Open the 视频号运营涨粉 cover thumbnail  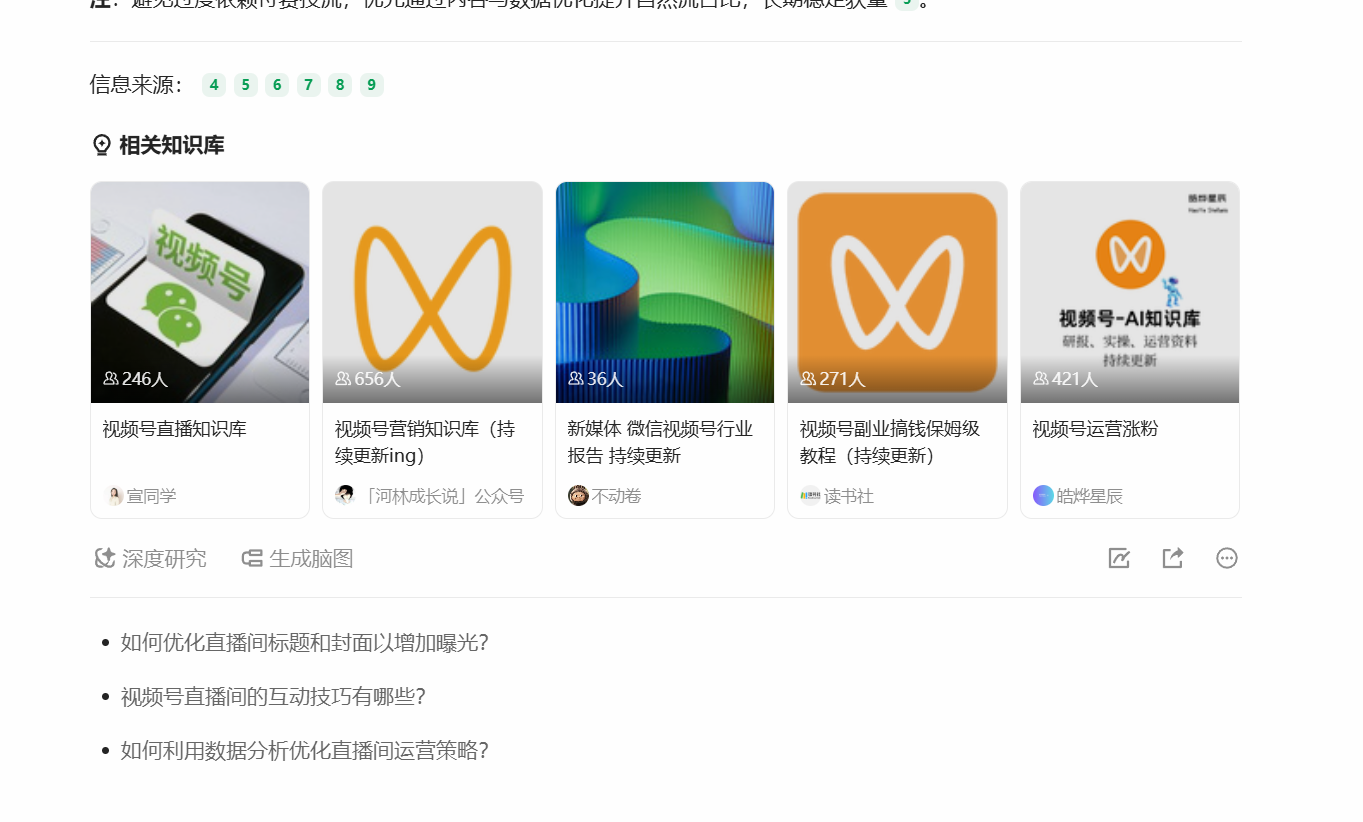point(1130,292)
